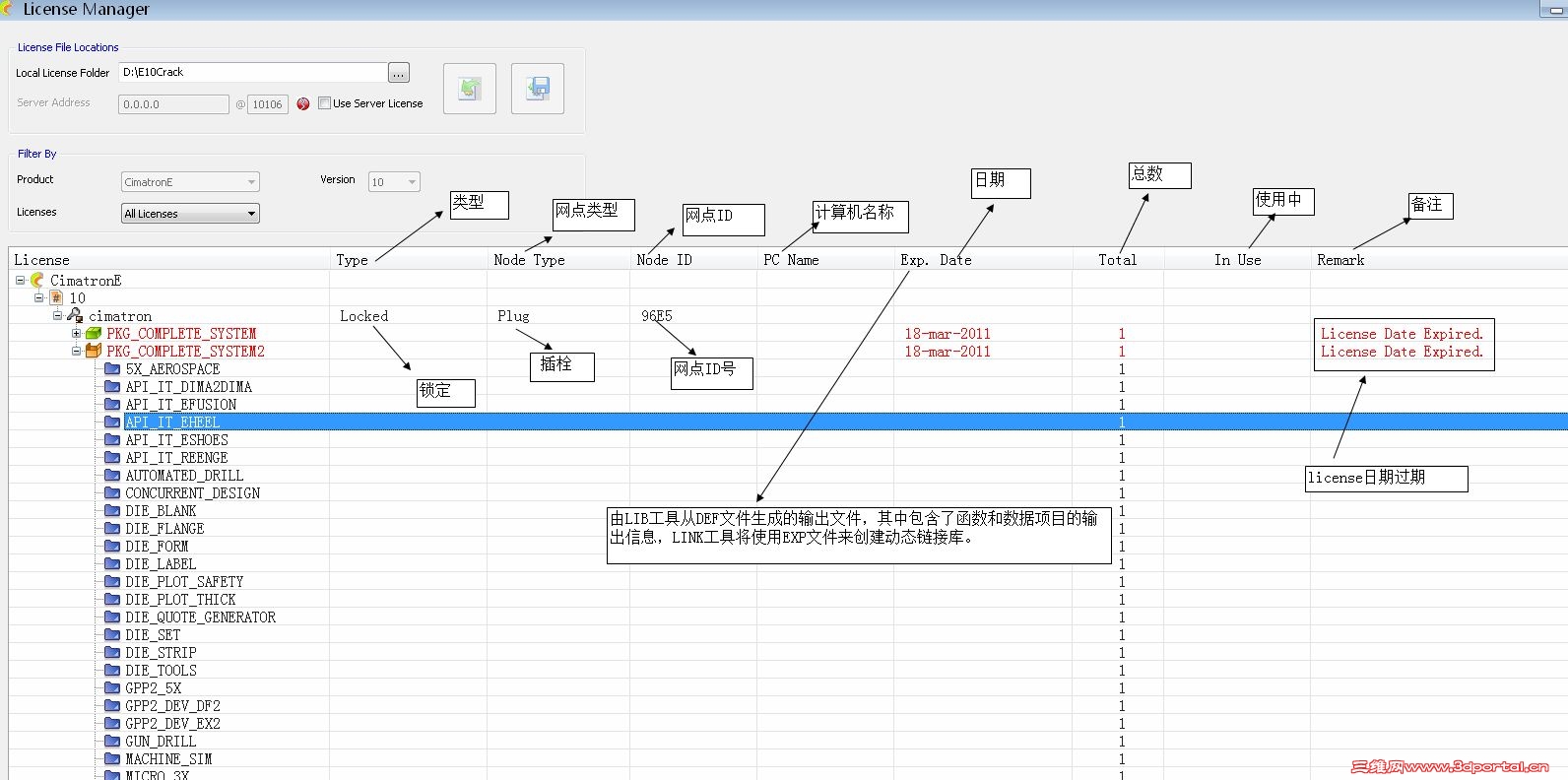Click the Node ID column header

pyautogui.click(x=693, y=260)
